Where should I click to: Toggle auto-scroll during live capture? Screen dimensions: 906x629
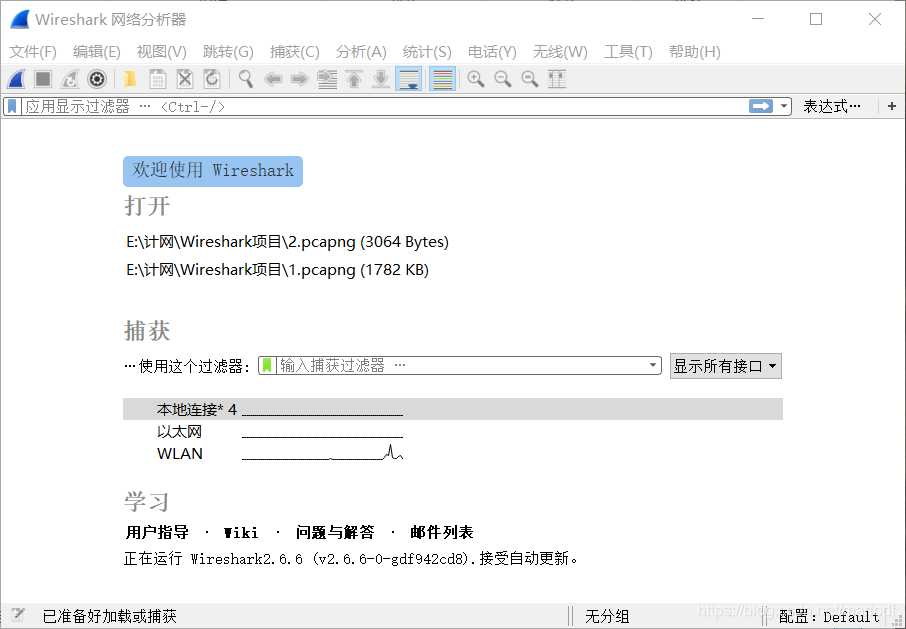click(x=409, y=79)
